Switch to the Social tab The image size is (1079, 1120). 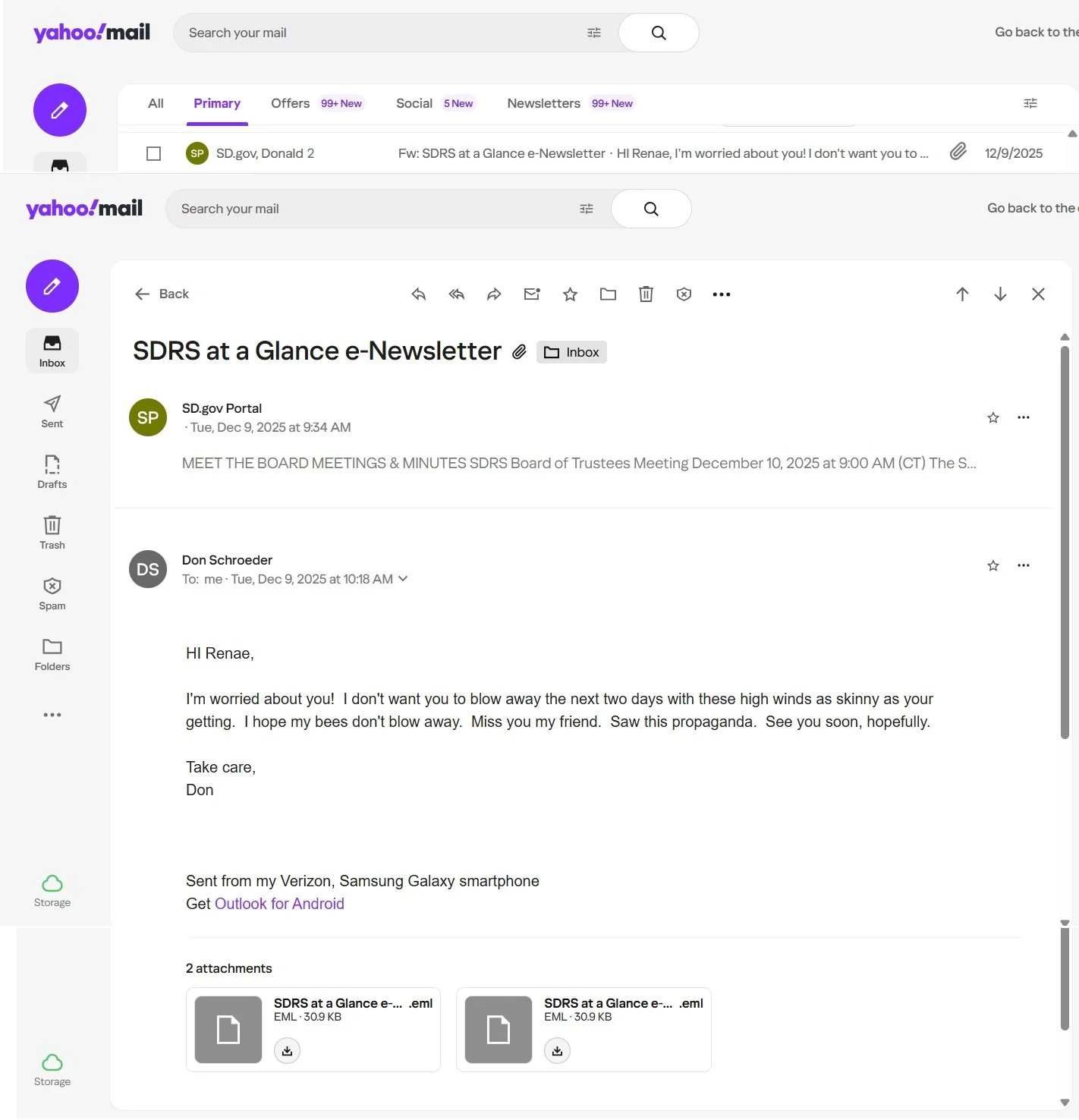click(414, 103)
